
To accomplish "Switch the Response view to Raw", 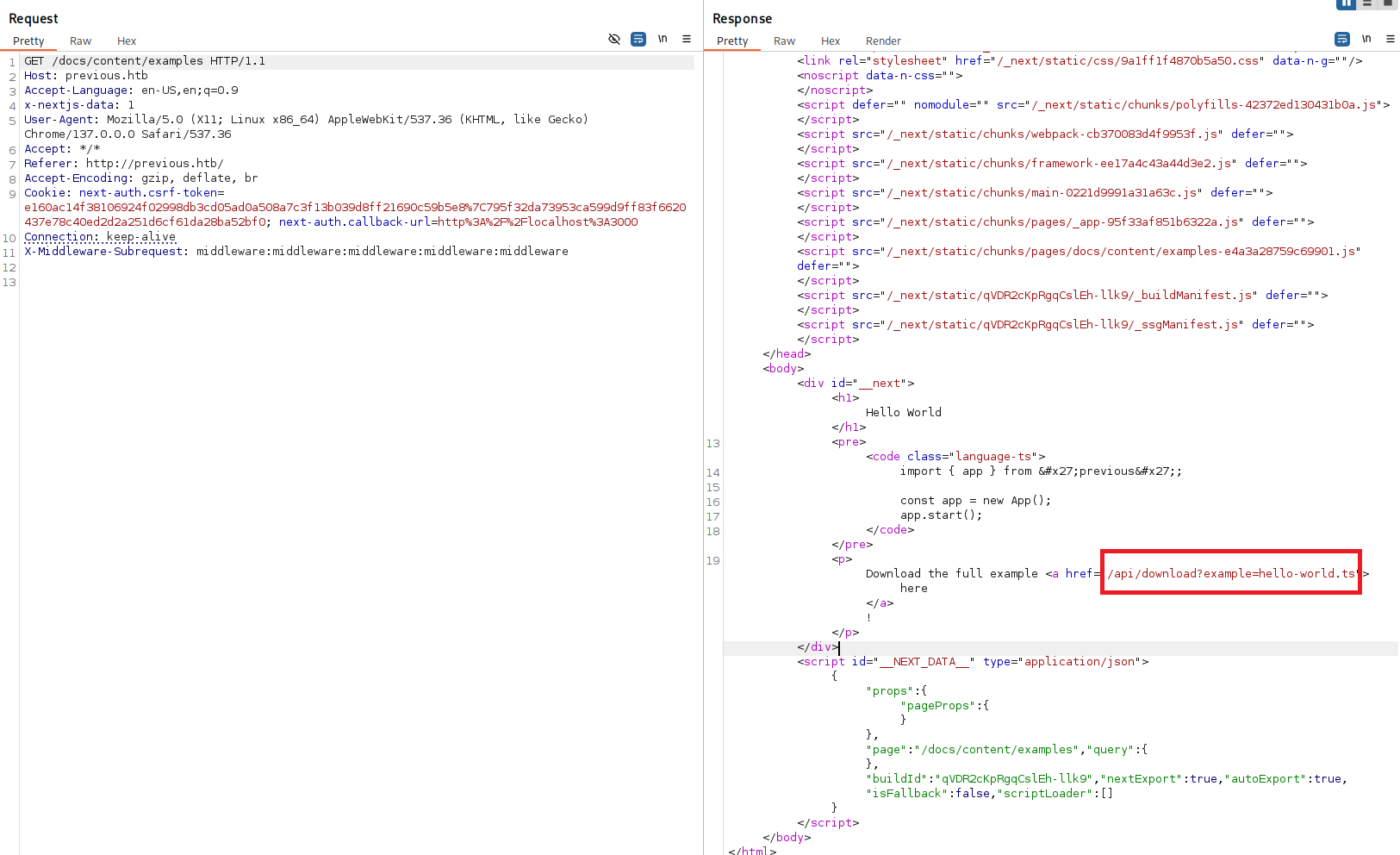I will [784, 41].
